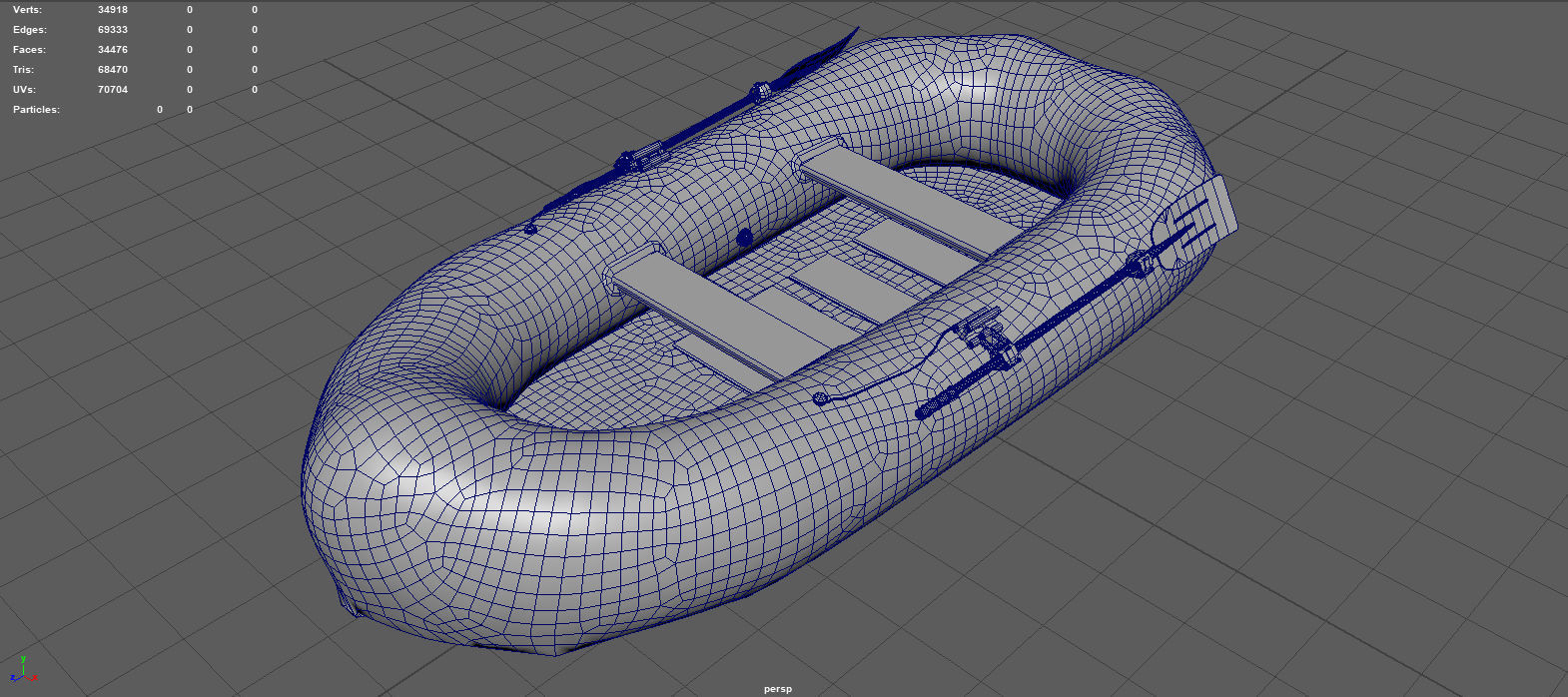Image resolution: width=1568 pixels, height=697 pixels.
Task: Click the vertex count value 34918
Action: (x=113, y=10)
